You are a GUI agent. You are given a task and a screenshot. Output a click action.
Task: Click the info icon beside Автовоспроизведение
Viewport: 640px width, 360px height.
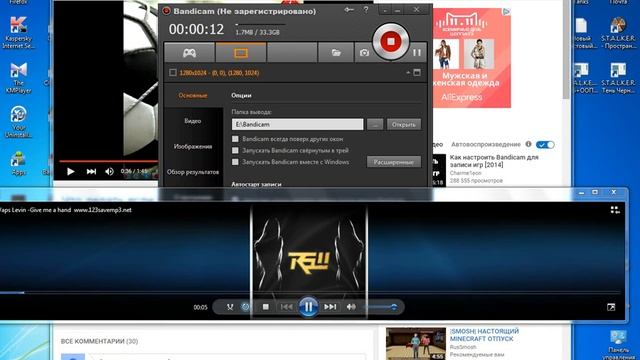coord(528,144)
